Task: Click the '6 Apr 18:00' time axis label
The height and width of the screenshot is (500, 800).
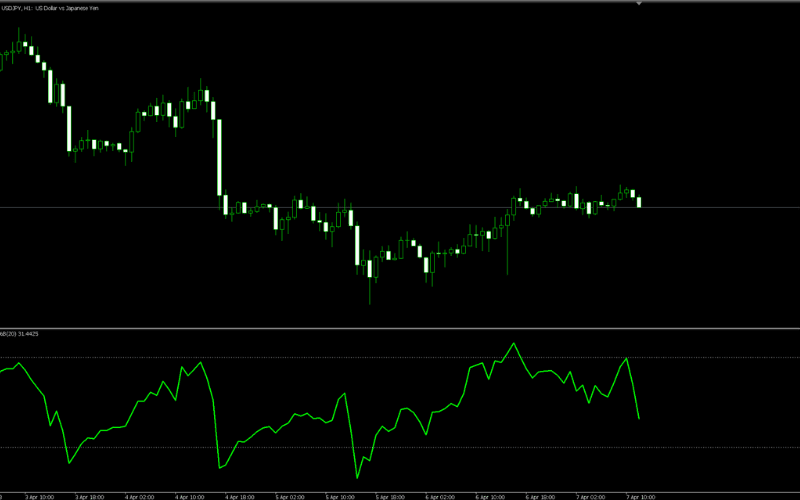Action: point(540,495)
